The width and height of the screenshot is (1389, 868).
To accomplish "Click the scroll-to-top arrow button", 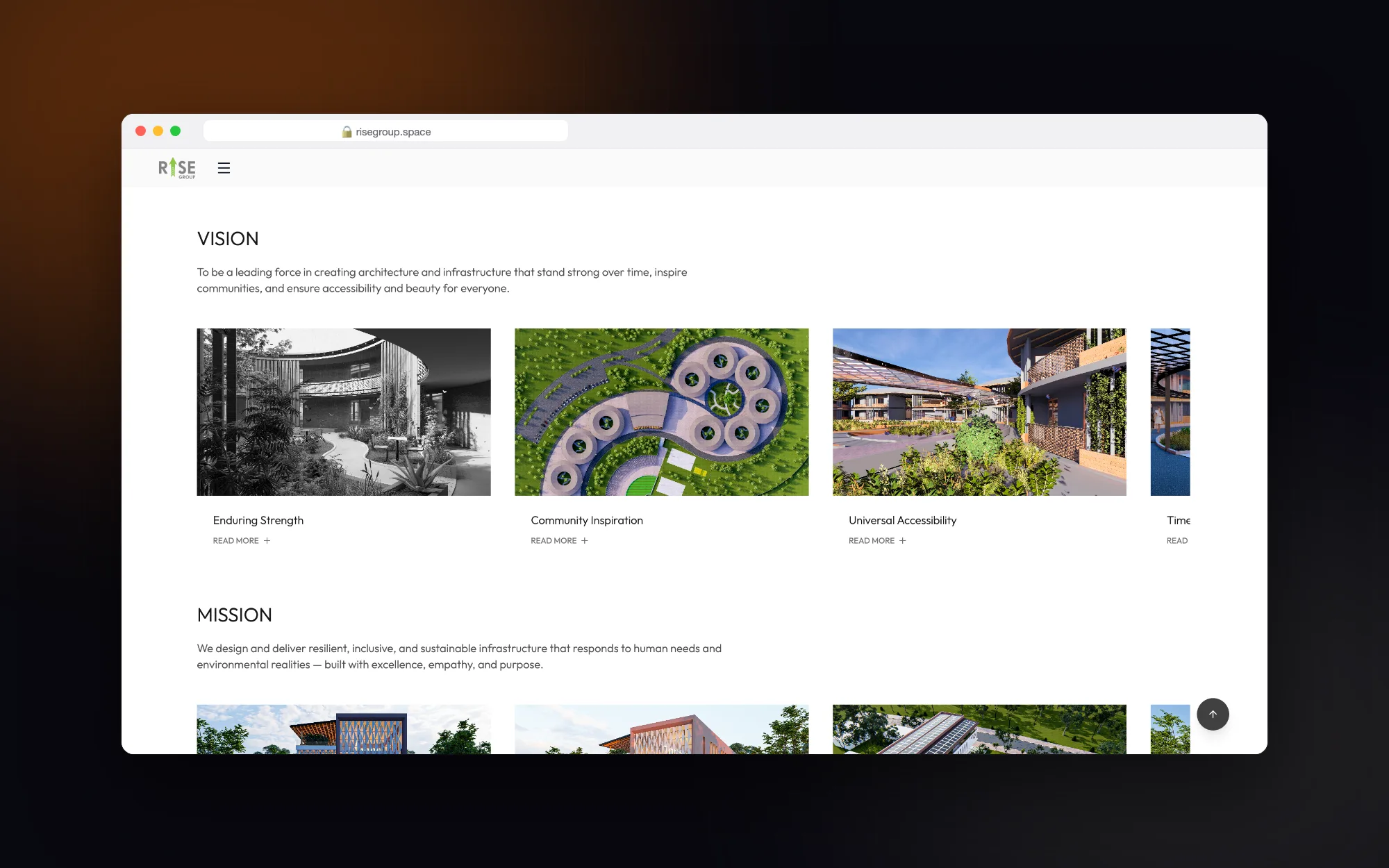I will pyautogui.click(x=1213, y=714).
